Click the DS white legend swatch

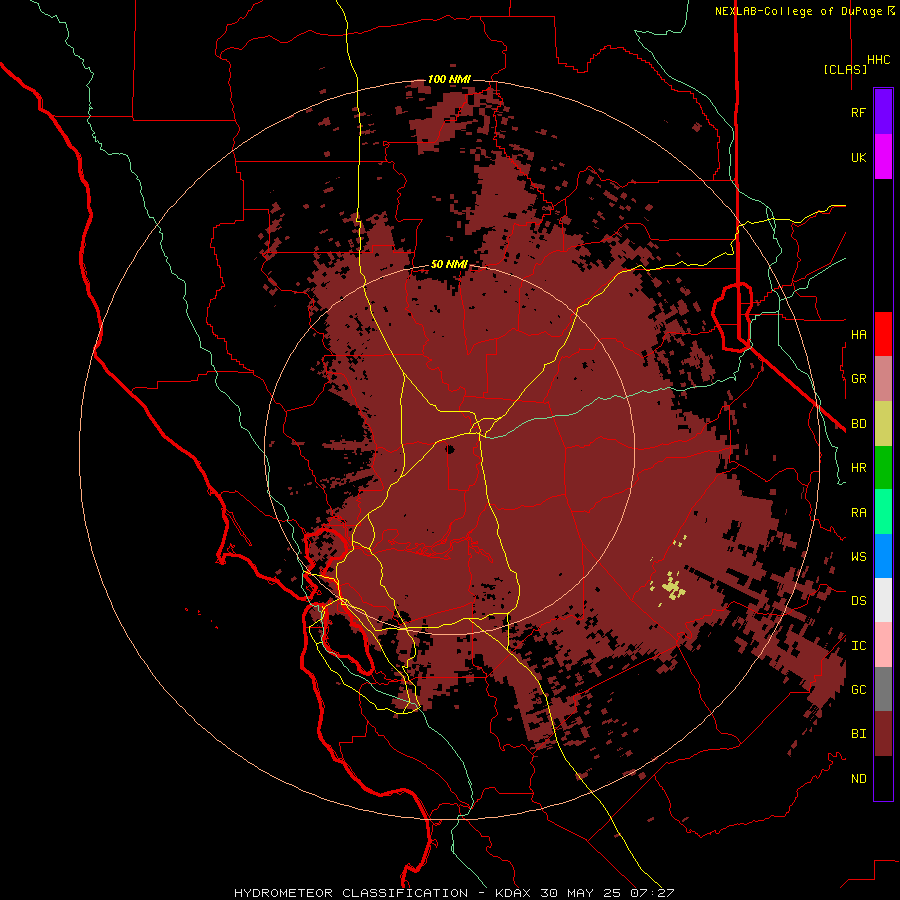click(883, 600)
